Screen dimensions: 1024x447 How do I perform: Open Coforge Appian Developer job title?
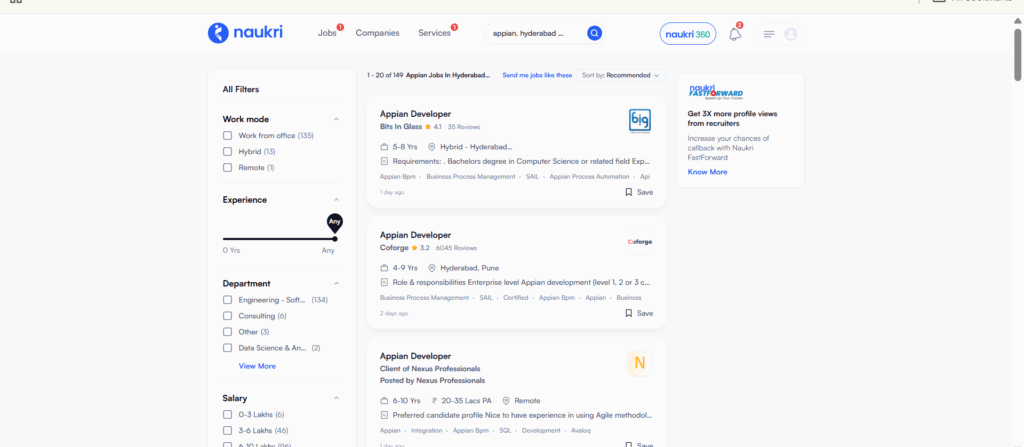click(x=415, y=235)
